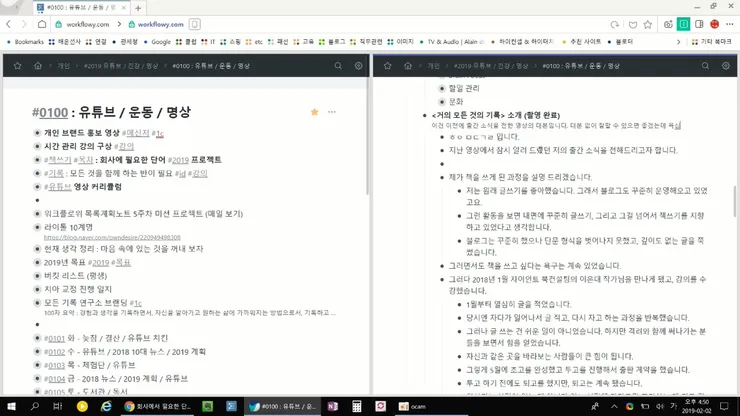Select the #0100 browser tab
This screenshot has height=416, width=740.
point(82,8)
